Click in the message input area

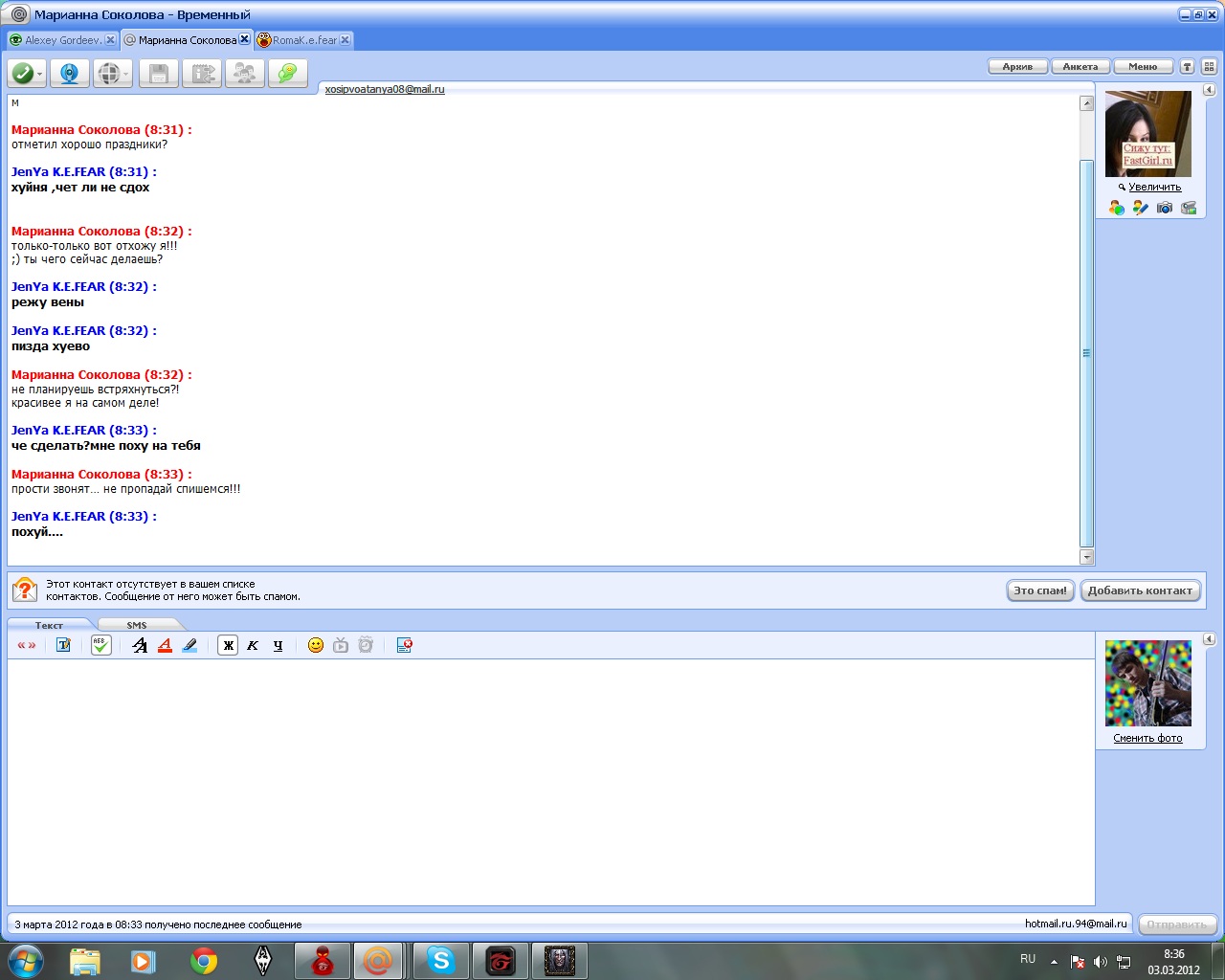tap(550, 781)
